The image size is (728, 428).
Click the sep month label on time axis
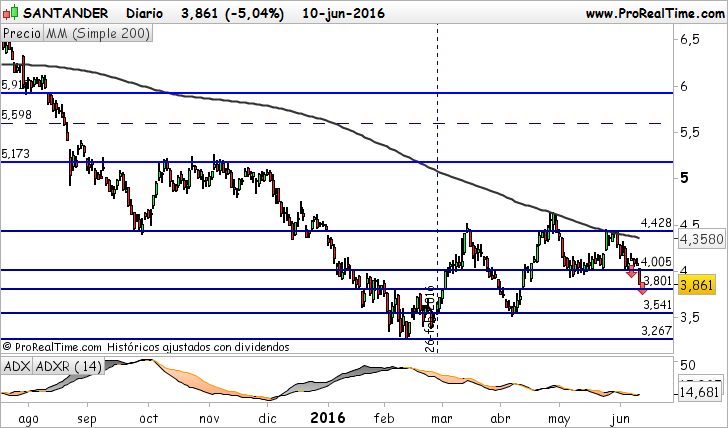(x=87, y=420)
